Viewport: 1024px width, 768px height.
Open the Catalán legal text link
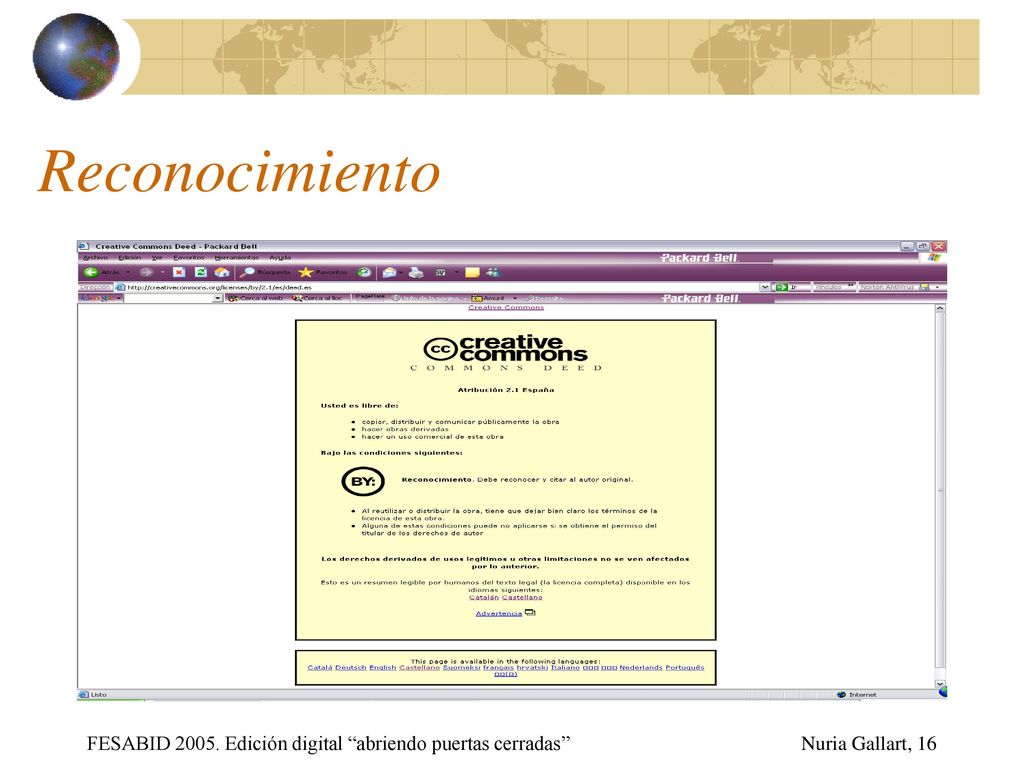(484, 597)
